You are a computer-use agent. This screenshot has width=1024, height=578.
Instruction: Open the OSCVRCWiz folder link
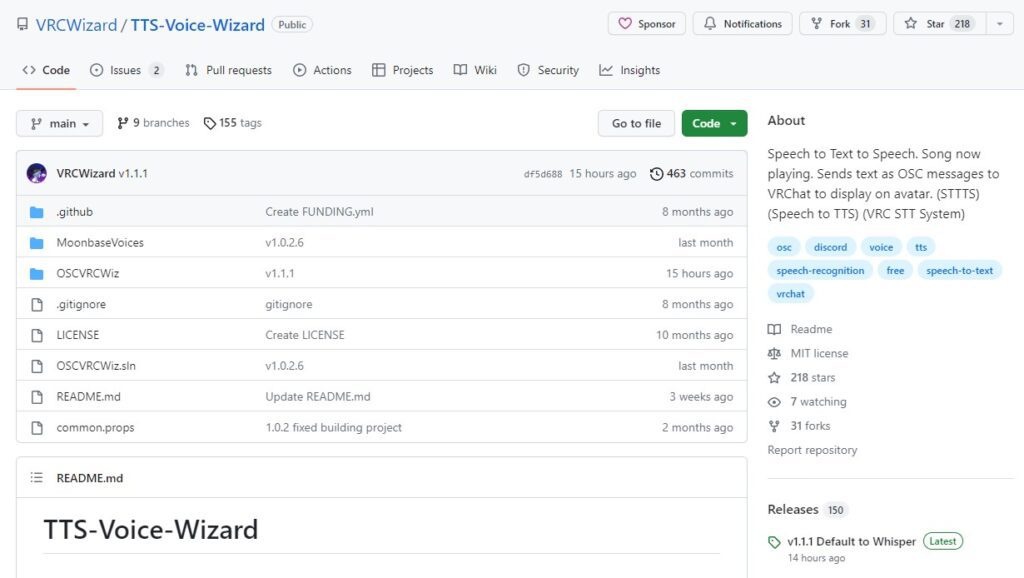point(88,274)
